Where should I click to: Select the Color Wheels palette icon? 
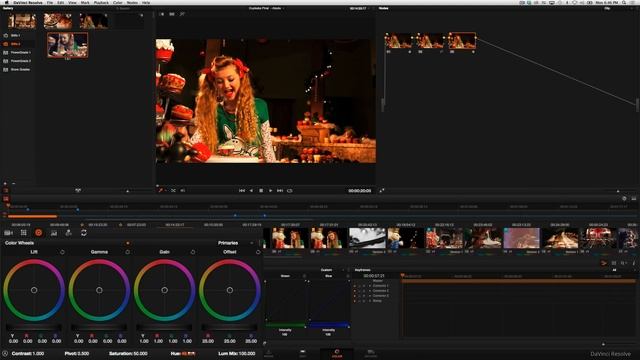click(39, 233)
